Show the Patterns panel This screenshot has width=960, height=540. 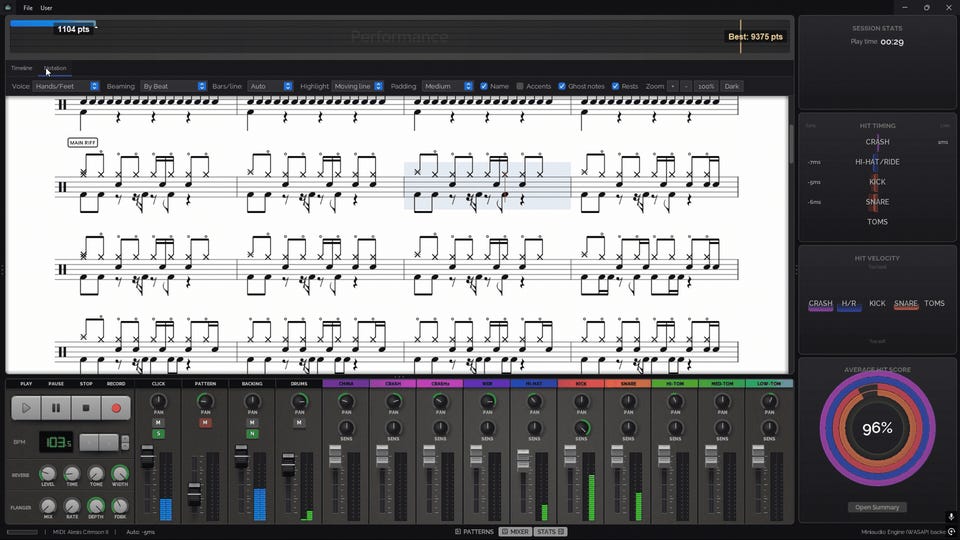point(474,531)
